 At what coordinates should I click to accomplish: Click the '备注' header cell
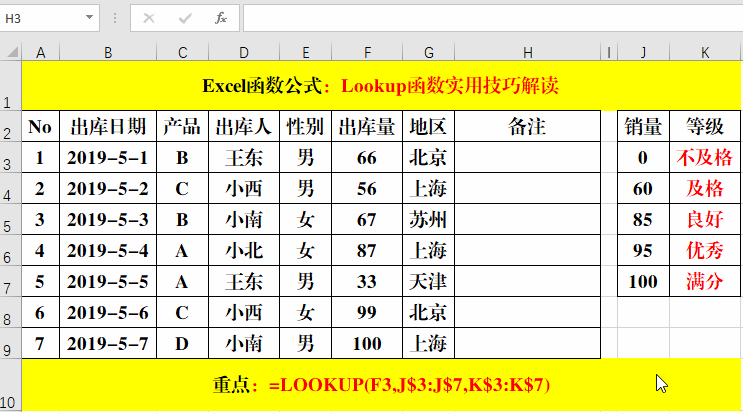[527, 127]
